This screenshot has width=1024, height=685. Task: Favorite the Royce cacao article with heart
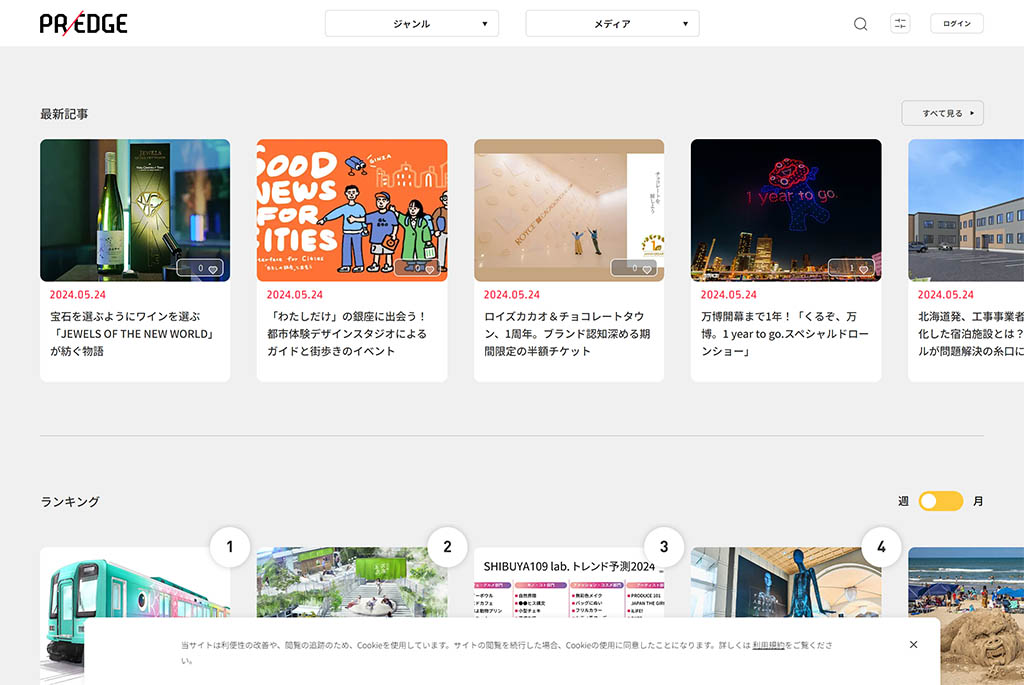click(647, 269)
